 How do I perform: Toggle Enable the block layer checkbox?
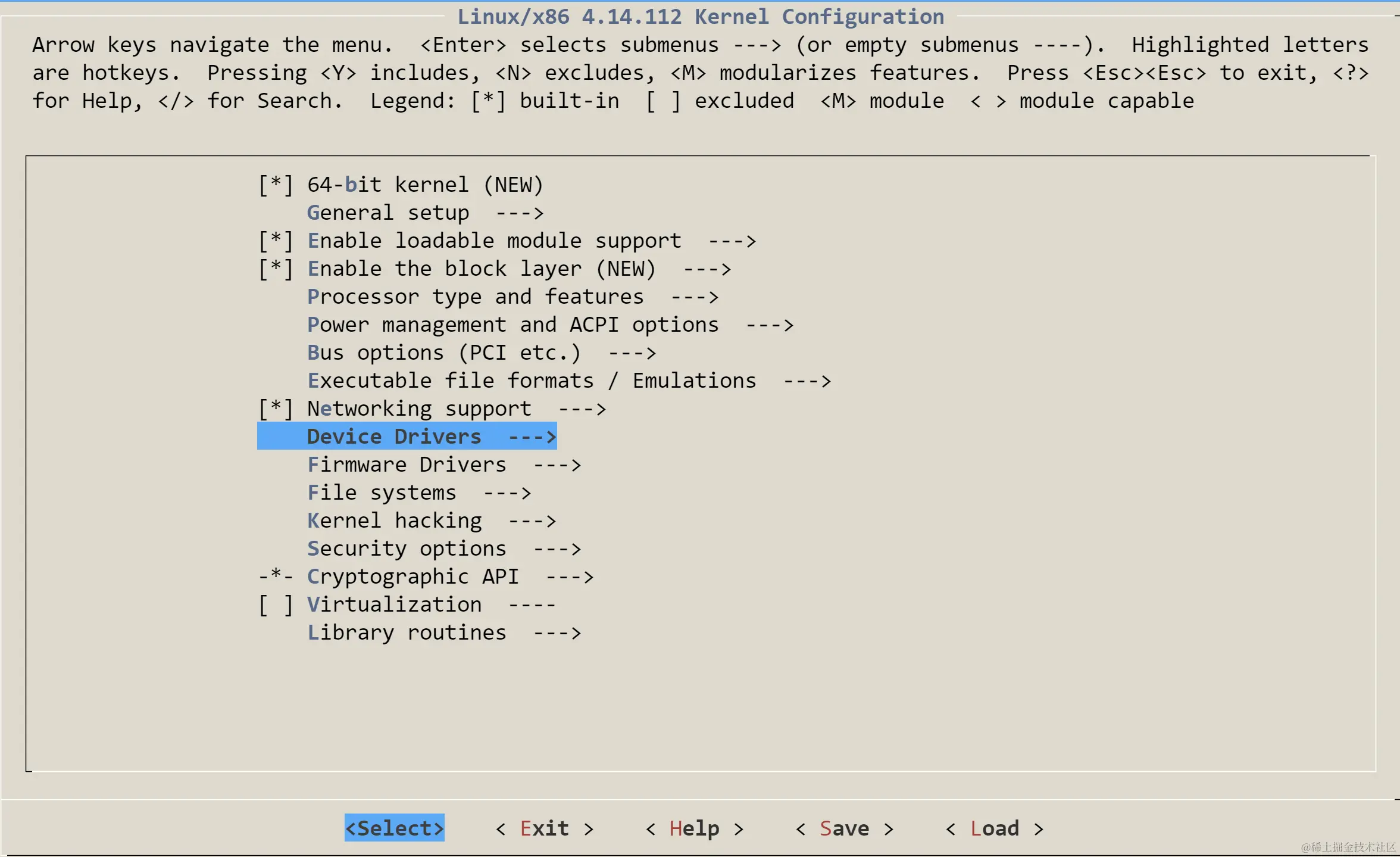pos(275,269)
